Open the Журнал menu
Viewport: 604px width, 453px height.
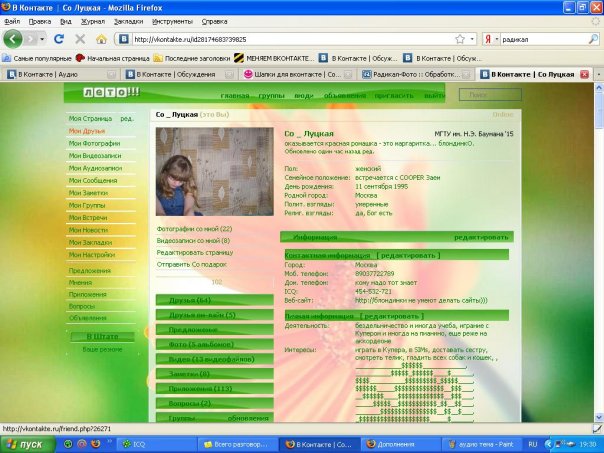point(93,22)
